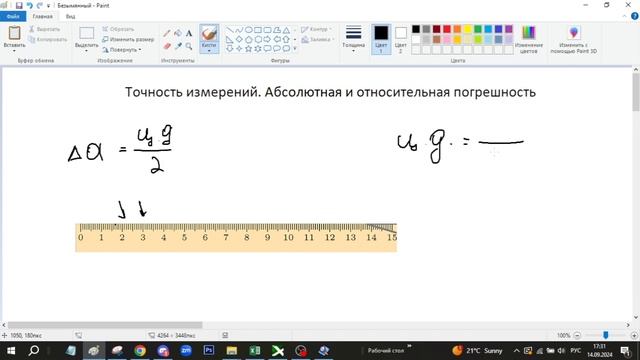Click Edit with Paint 3D button

(573, 39)
